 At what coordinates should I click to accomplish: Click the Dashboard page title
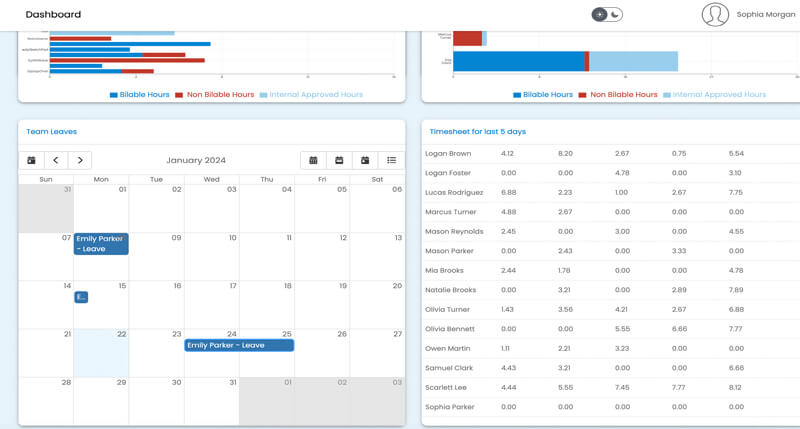click(53, 15)
